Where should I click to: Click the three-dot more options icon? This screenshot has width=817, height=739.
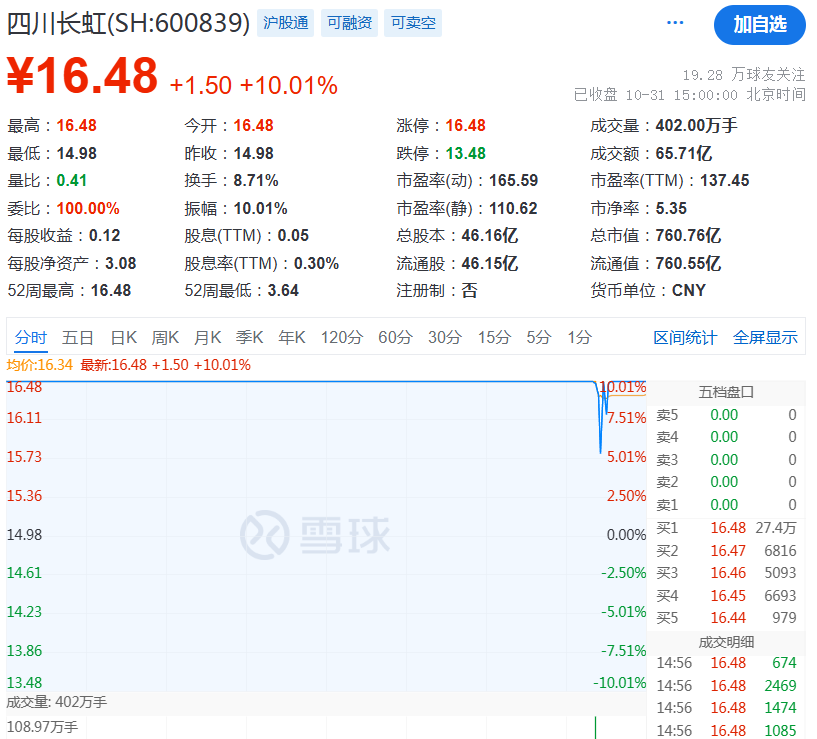tap(675, 23)
